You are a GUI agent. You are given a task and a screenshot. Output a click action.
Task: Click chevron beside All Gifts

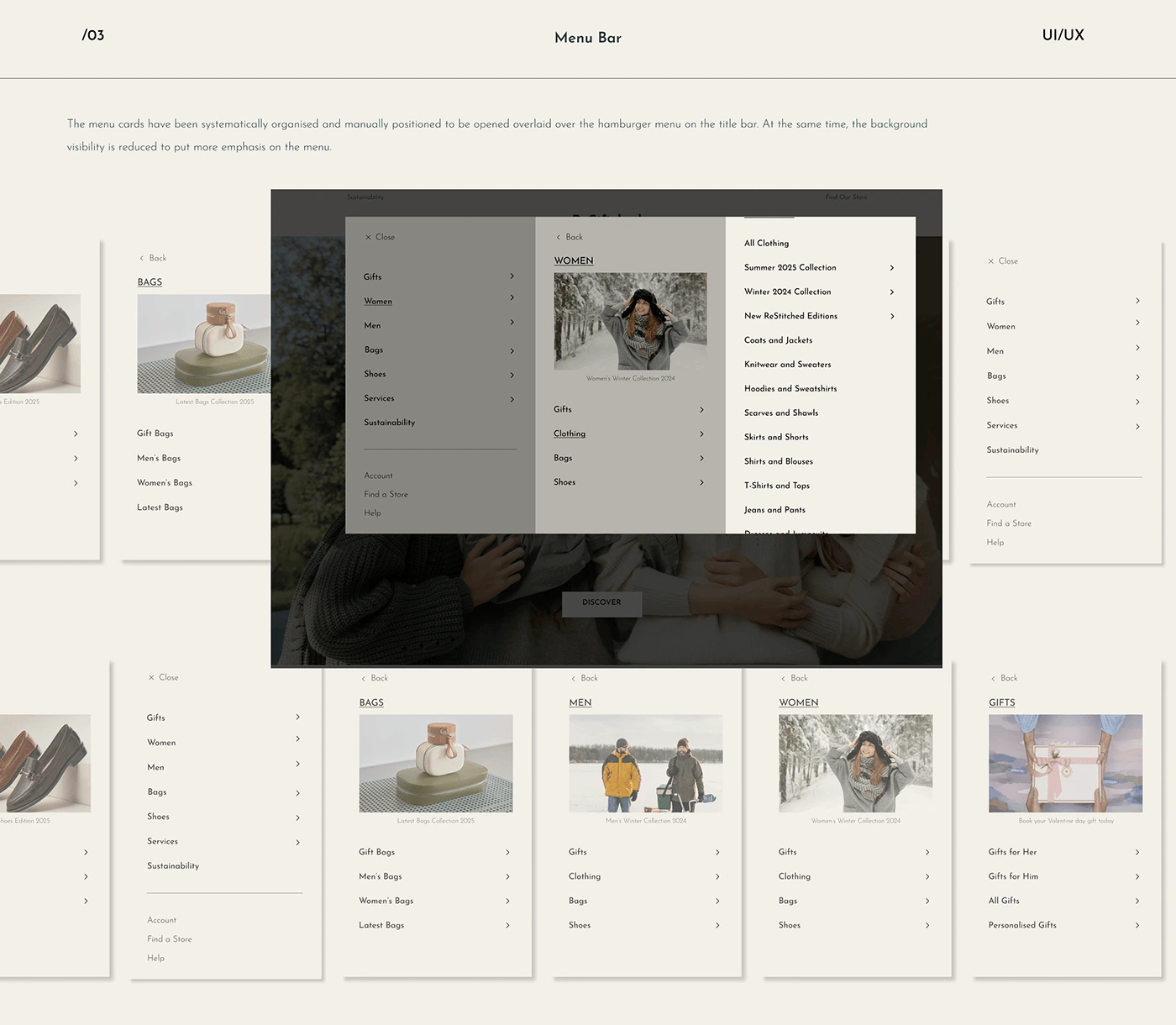coord(1137,901)
